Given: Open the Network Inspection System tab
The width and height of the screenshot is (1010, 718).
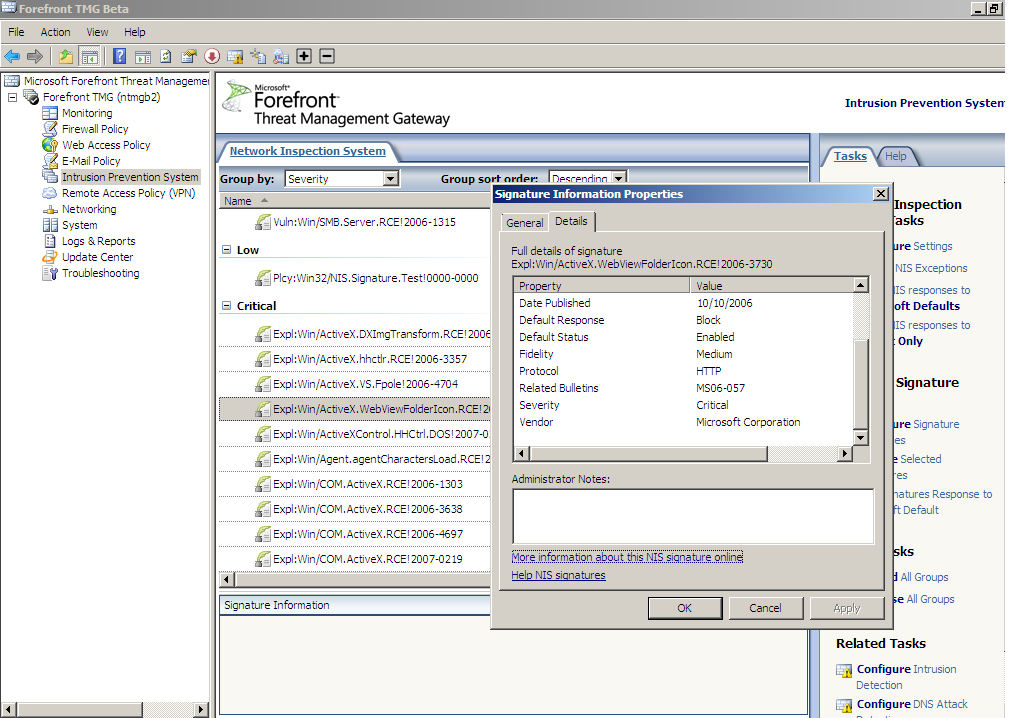Looking at the screenshot, I should click(308, 151).
